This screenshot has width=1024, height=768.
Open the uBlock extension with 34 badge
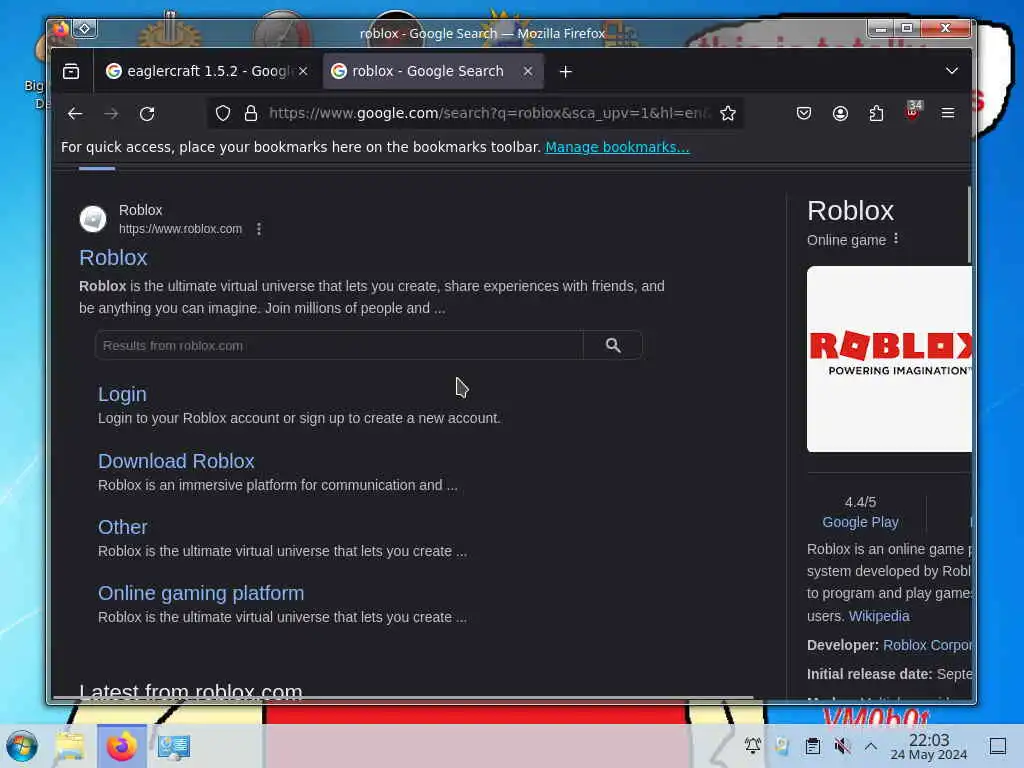pyautogui.click(x=913, y=111)
